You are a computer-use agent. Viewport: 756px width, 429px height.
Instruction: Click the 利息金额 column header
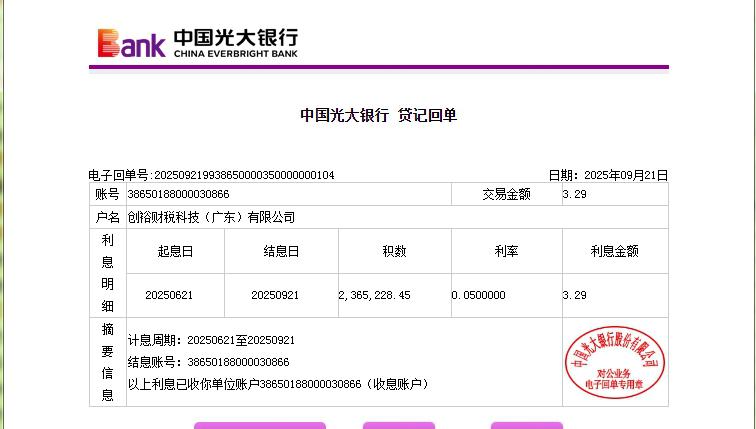[x=614, y=251]
